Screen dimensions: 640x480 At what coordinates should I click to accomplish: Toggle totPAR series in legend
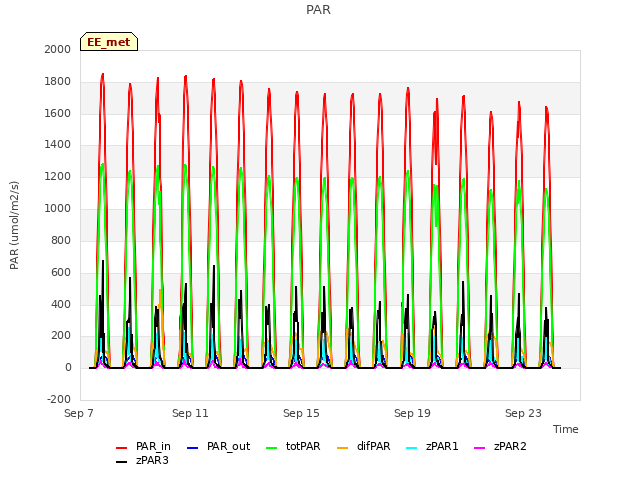pyautogui.click(x=293, y=447)
